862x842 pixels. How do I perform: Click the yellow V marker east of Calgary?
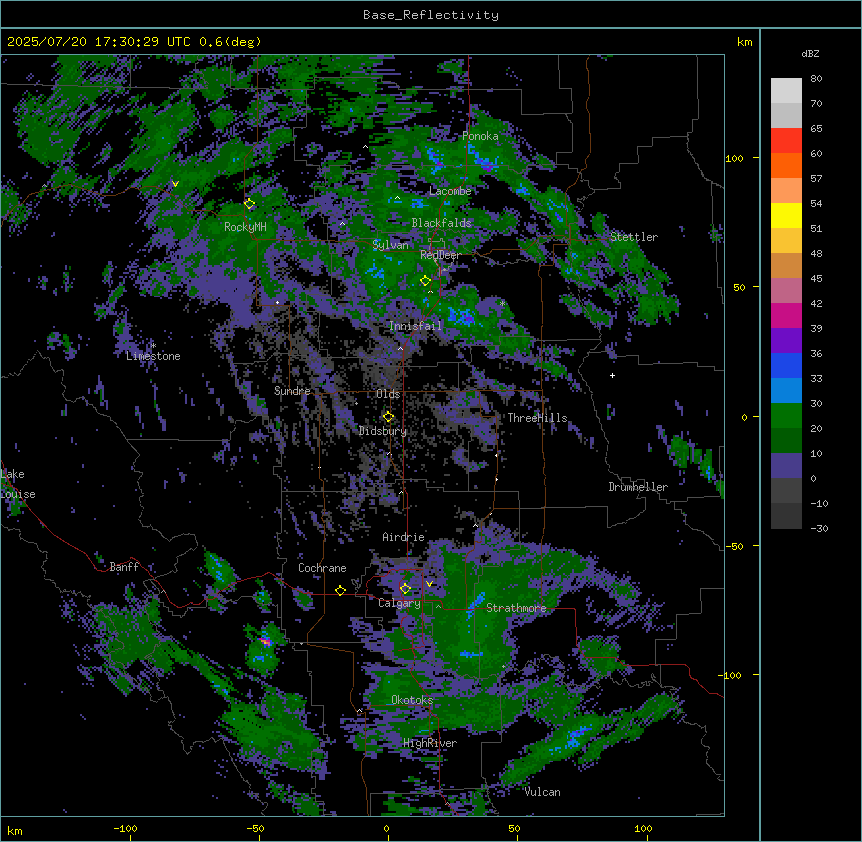(x=429, y=584)
